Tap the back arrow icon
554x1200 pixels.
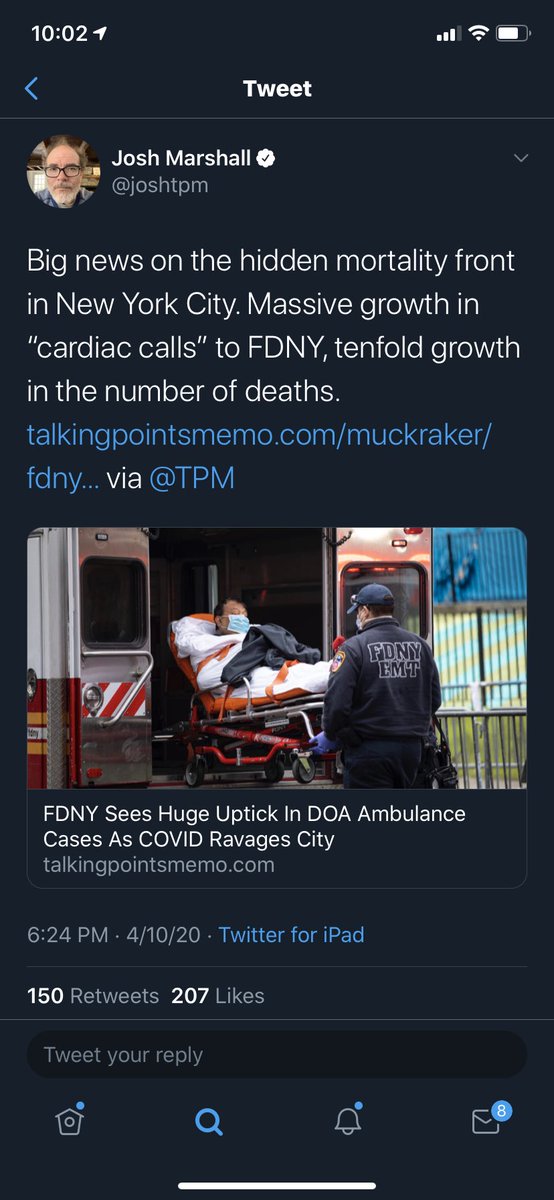pyautogui.click(x=31, y=89)
